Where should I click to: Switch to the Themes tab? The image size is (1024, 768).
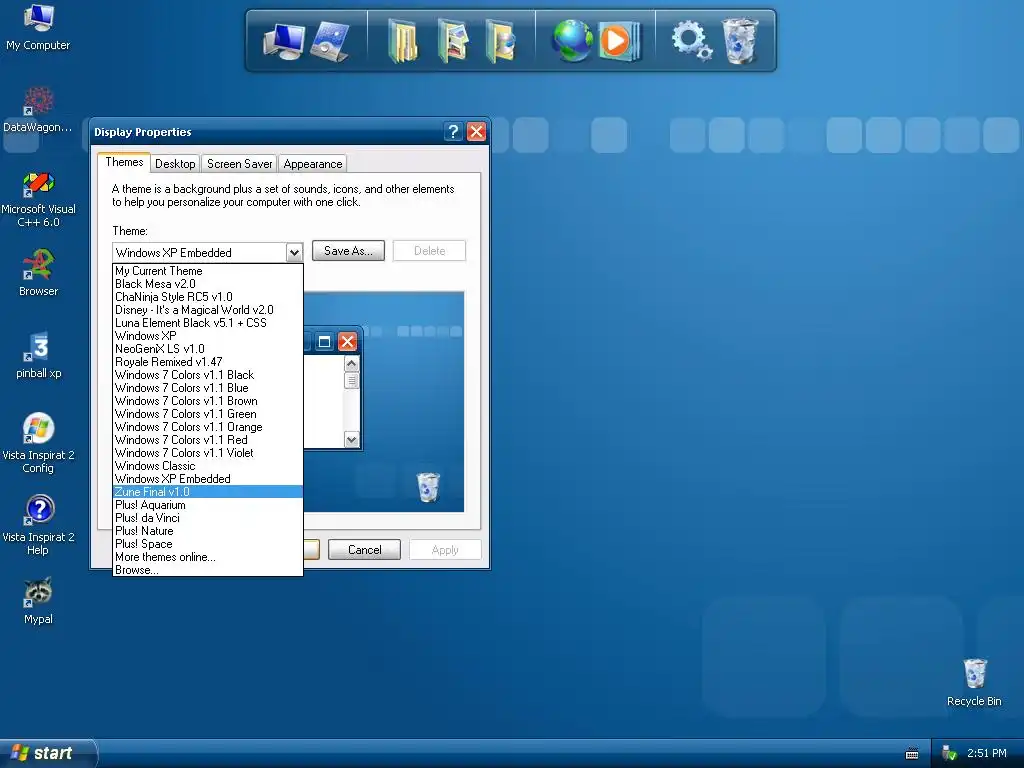[x=124, y=162]
